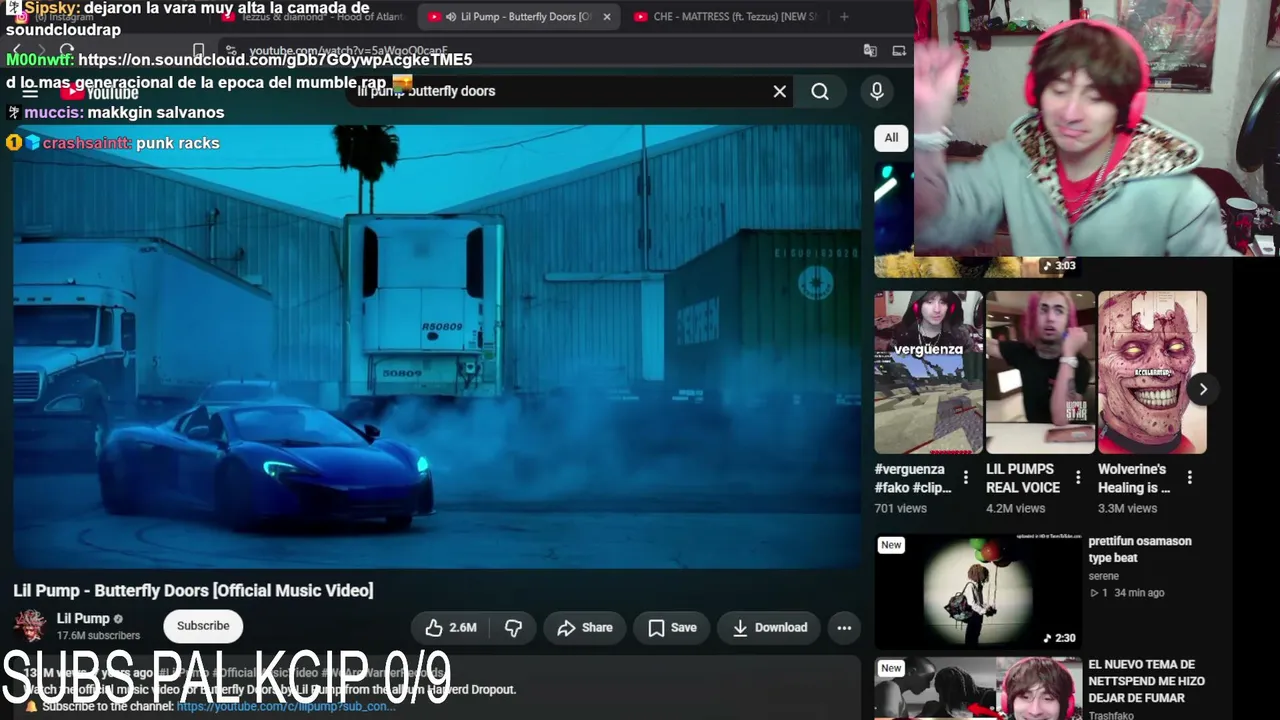Open the #verguenza short thumbnail

point(929,372)
